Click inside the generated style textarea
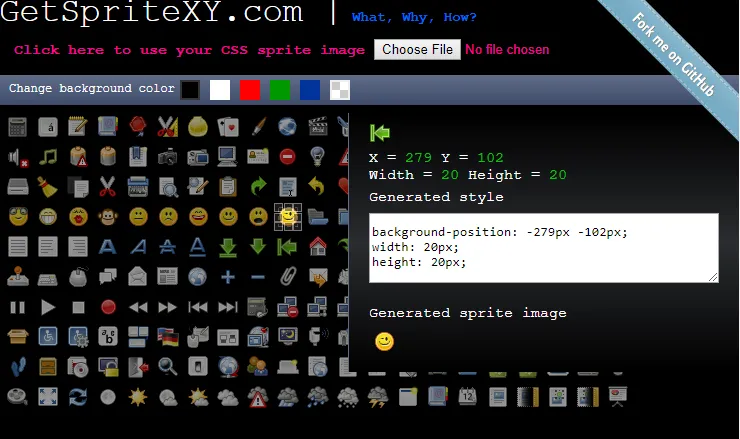Screen dimensions: 740x439 pos(544,248)
